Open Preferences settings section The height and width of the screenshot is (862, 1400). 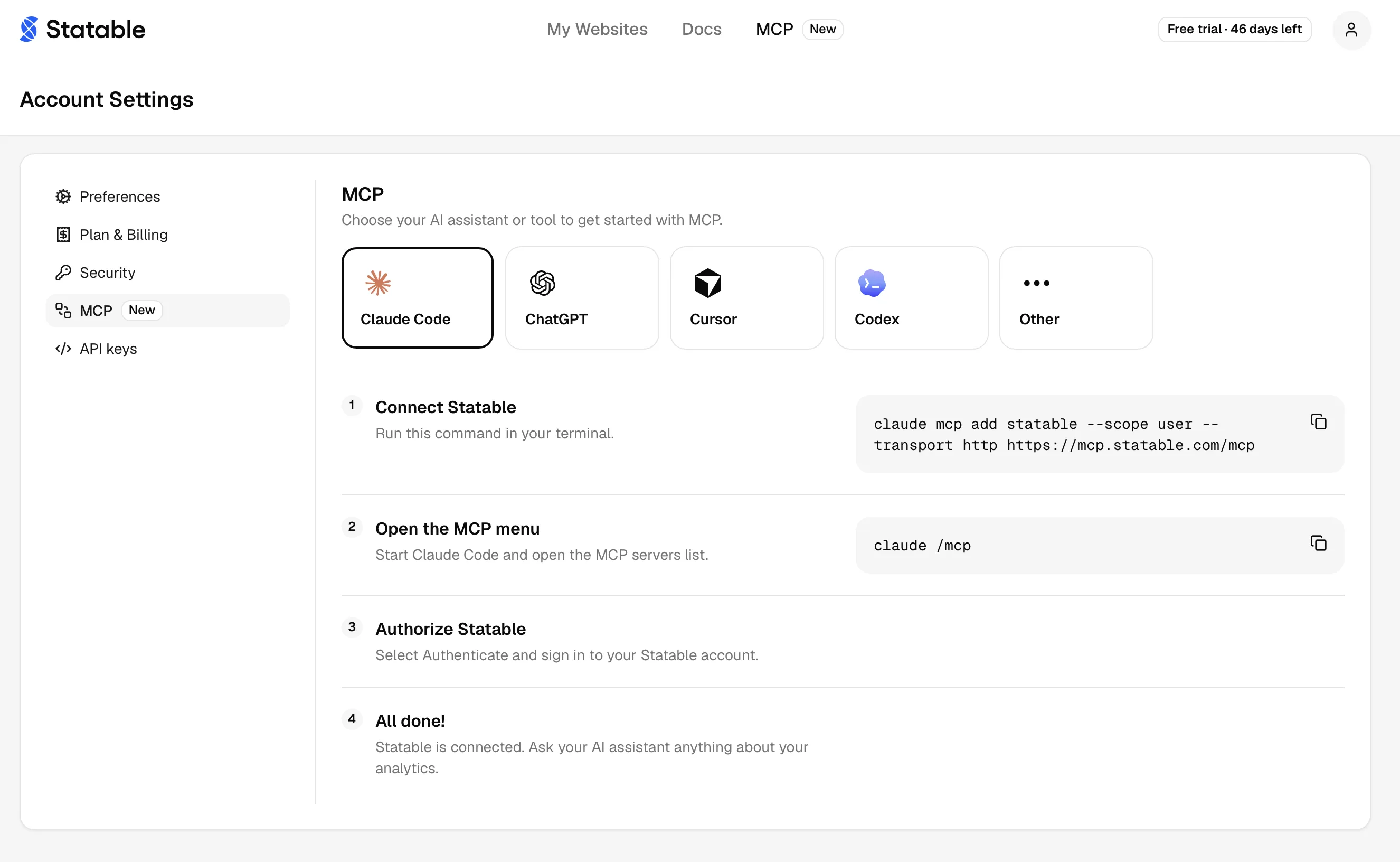coord(167,196)
